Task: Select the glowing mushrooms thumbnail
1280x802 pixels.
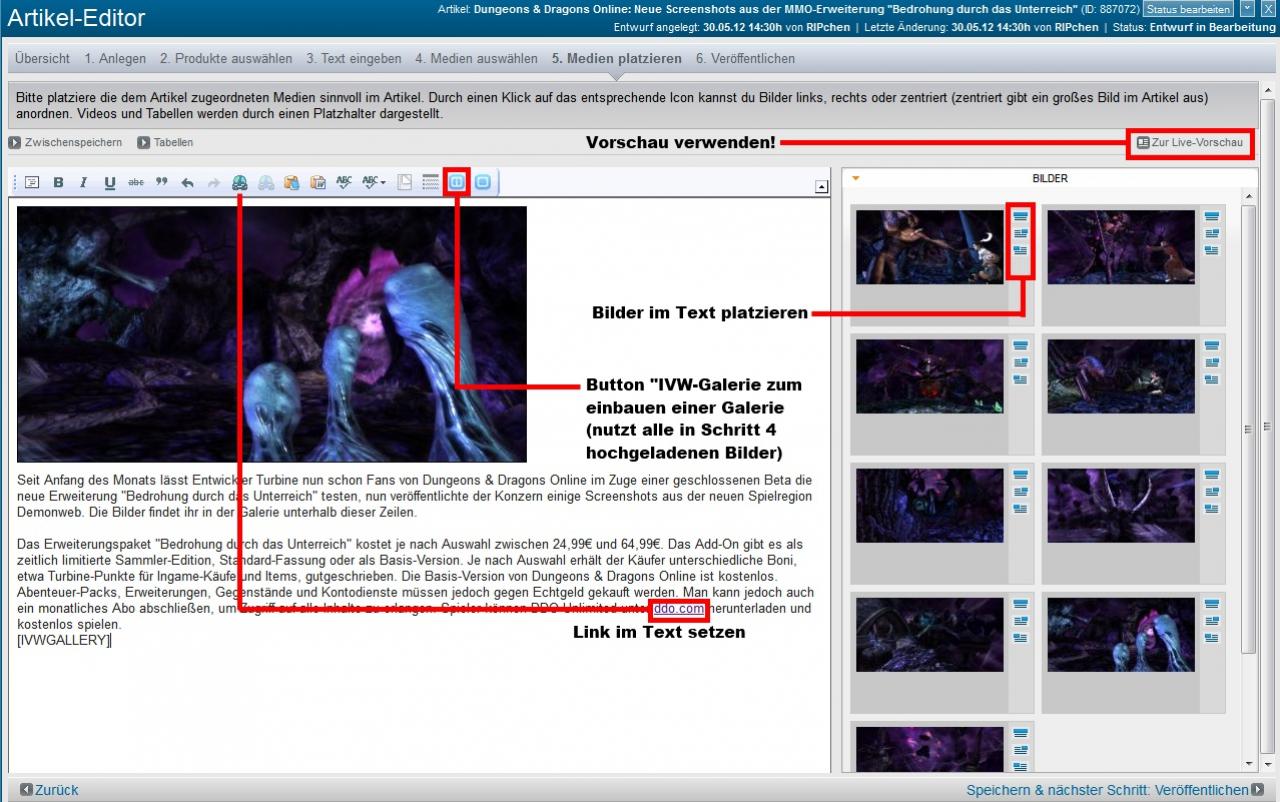Action: [x=1121, y=635]
